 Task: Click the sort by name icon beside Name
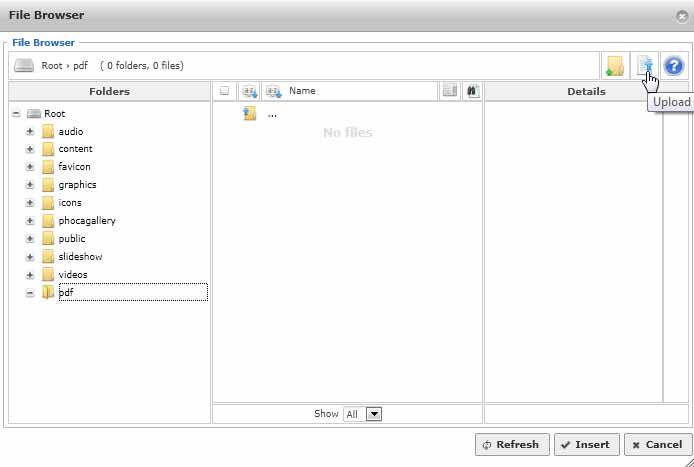[x=274, y=91]
